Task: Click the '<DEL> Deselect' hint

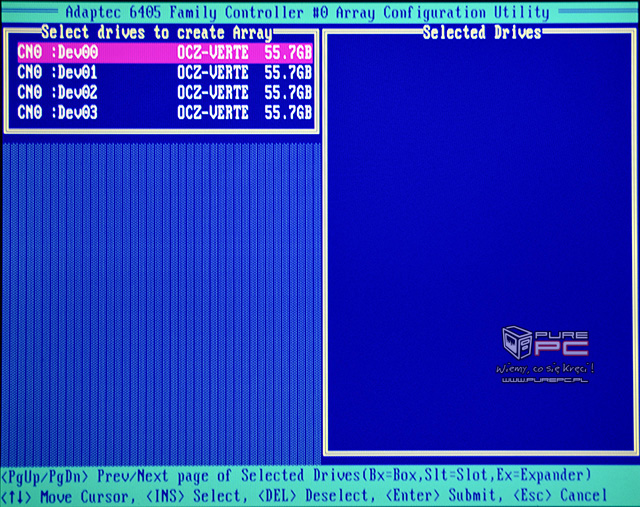Action: click(316, 496)
